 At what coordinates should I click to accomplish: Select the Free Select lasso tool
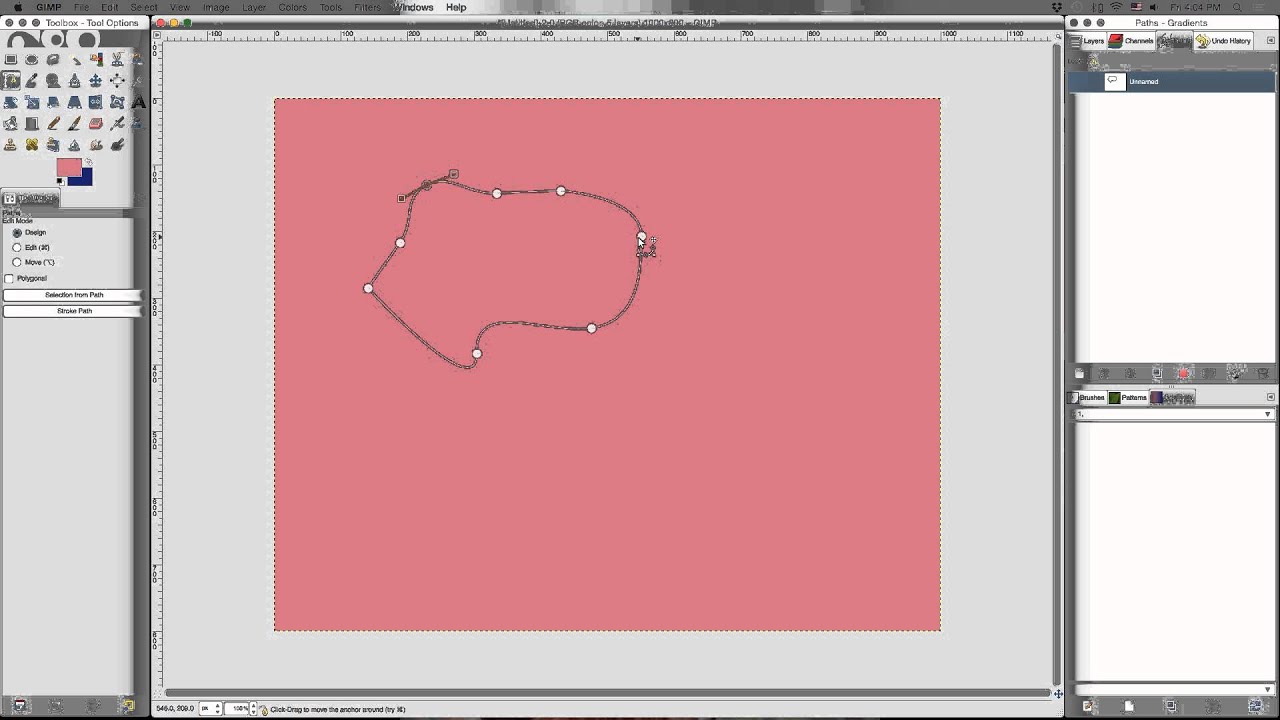click(x=53, y=60)
